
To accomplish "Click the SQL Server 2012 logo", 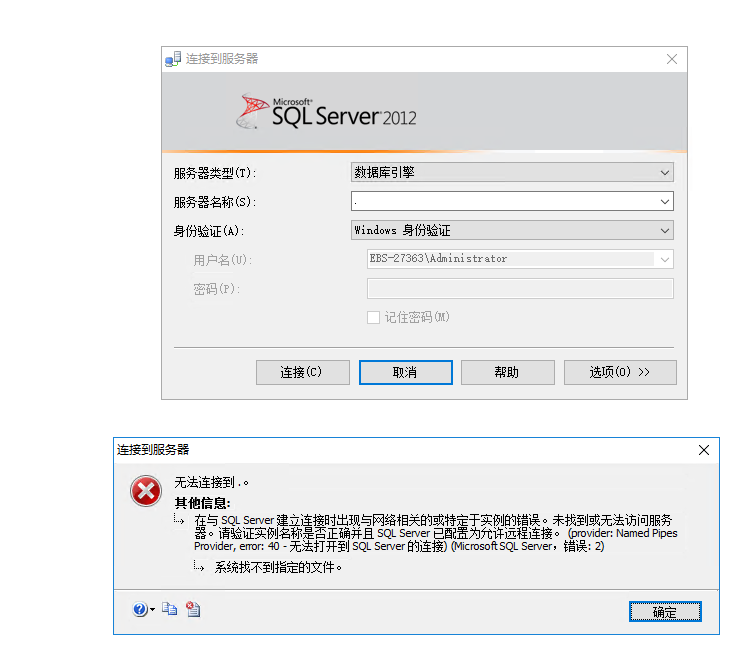I will pos(326,112).
